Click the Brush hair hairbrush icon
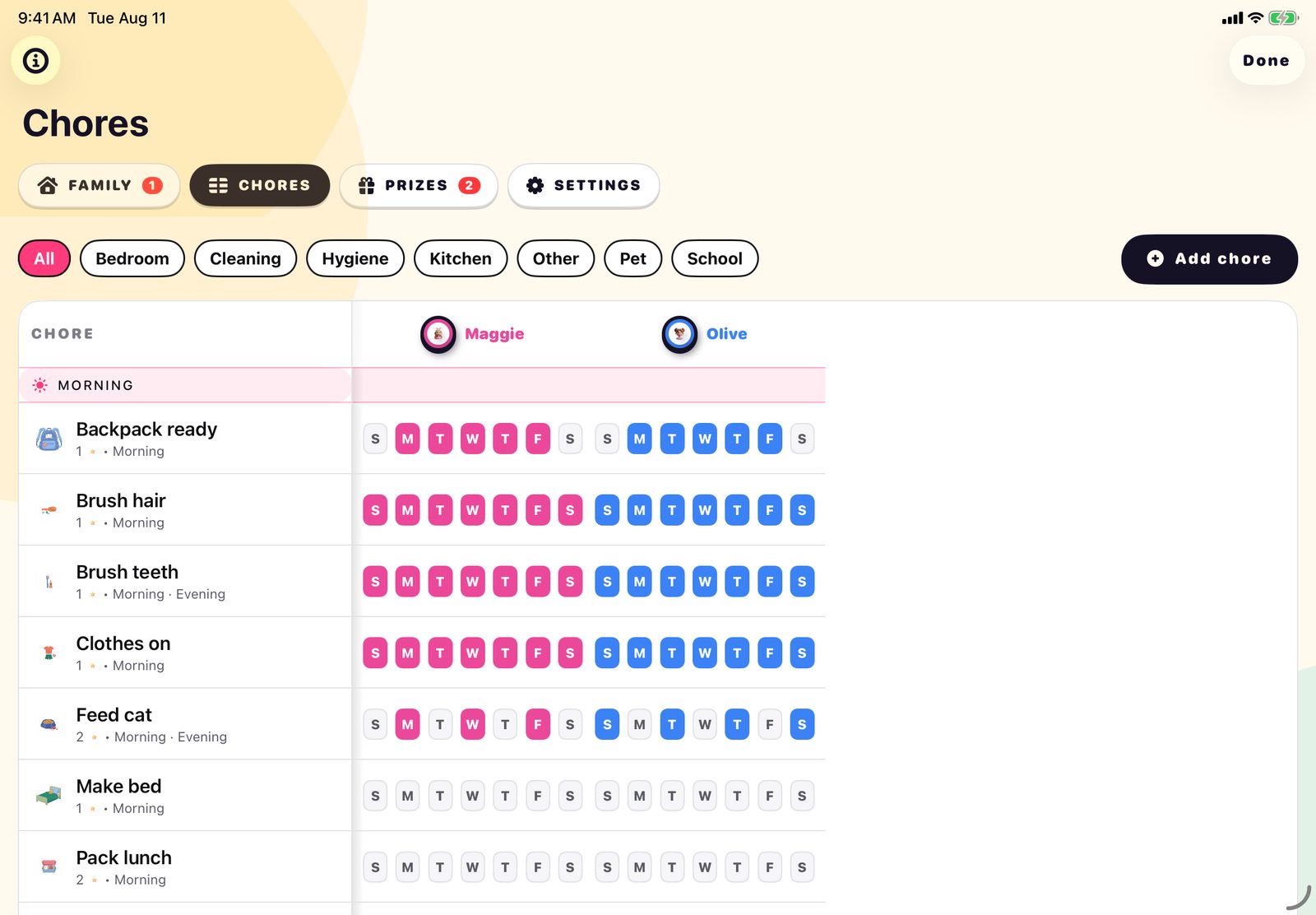Screen dimensions: 1316x915 click(49, 510)
